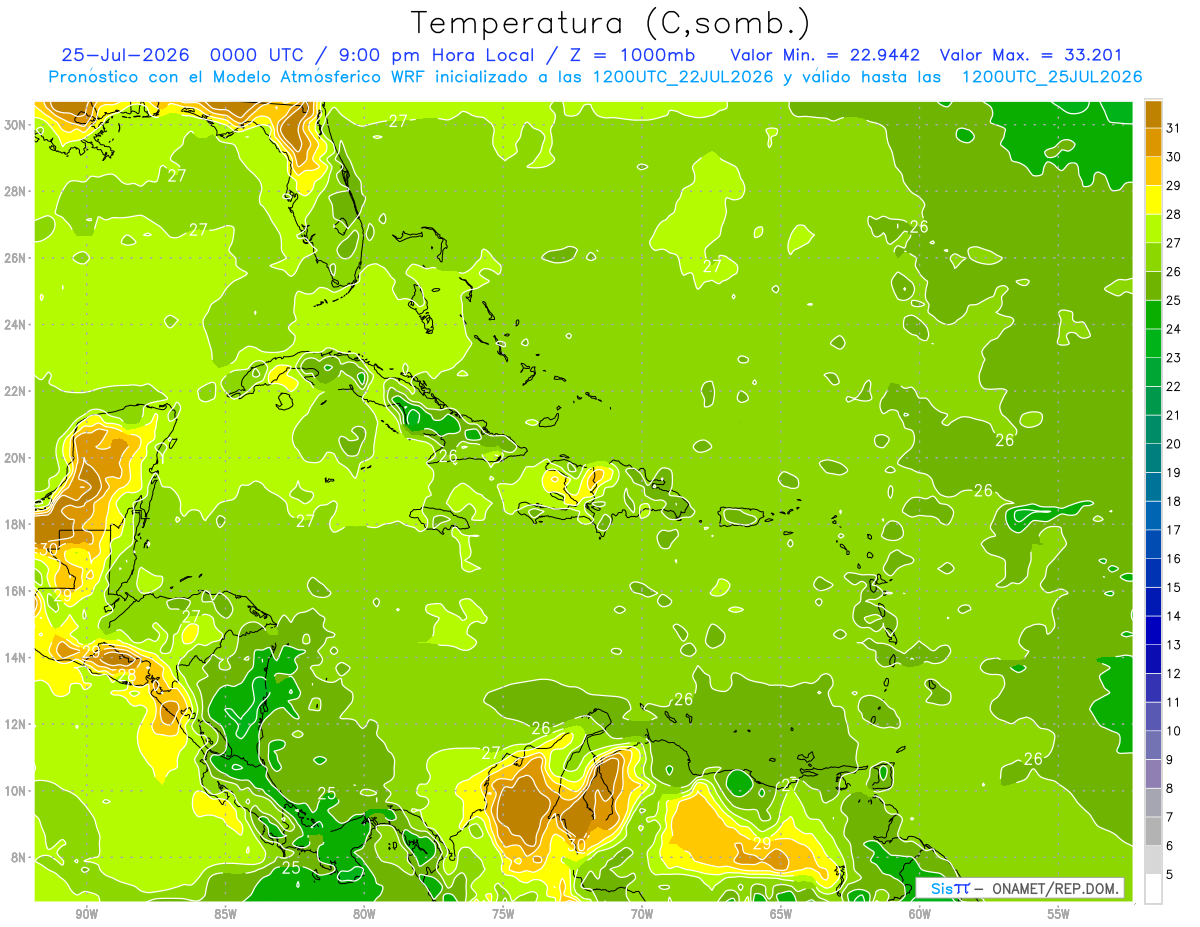Click blue legend band between 15 and 16

pyautogui.click(x=1153, y=572)
